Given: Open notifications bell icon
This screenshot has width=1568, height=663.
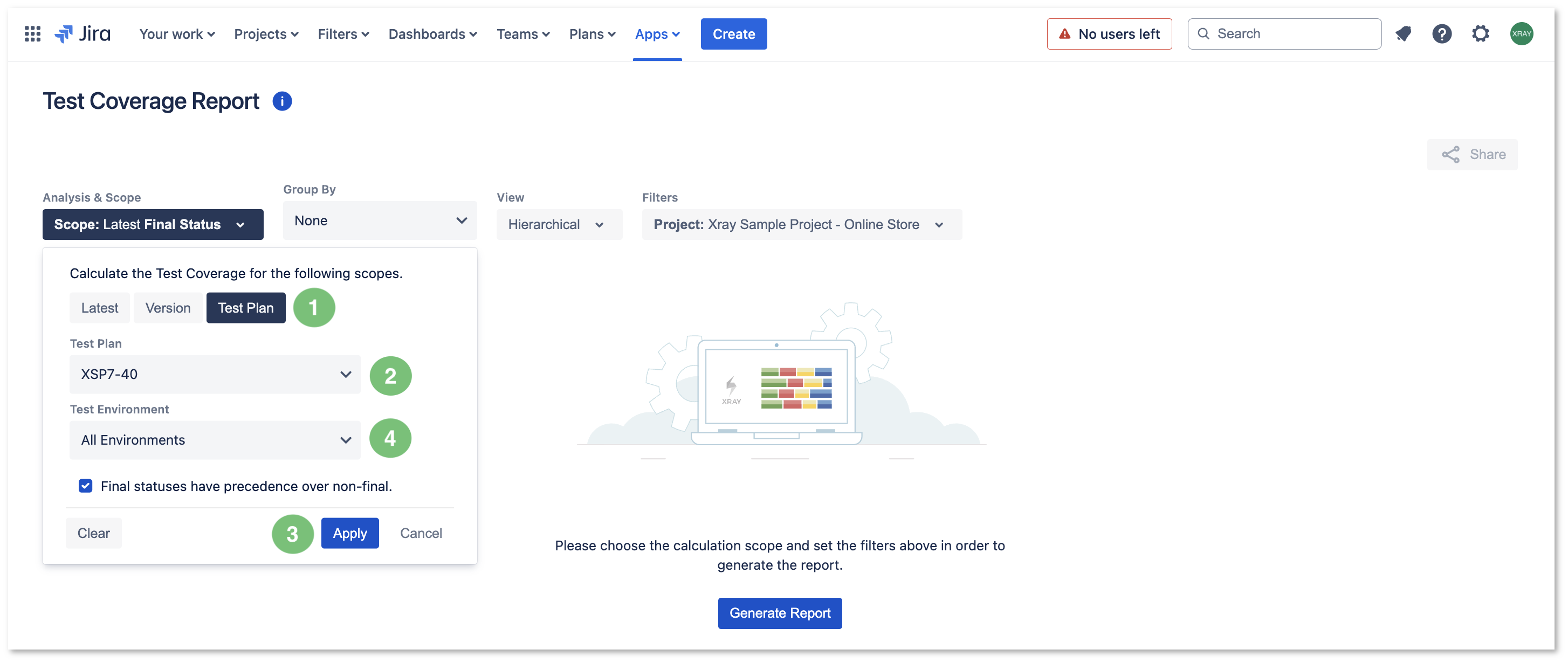Looking at the screenshot, I should point(1403,34).
